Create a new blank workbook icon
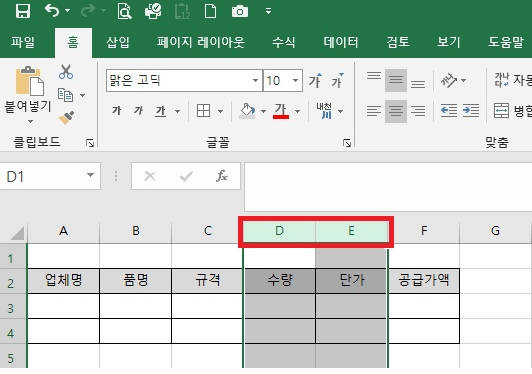This screenshot has height=374, width=532. tap(210, 11)
